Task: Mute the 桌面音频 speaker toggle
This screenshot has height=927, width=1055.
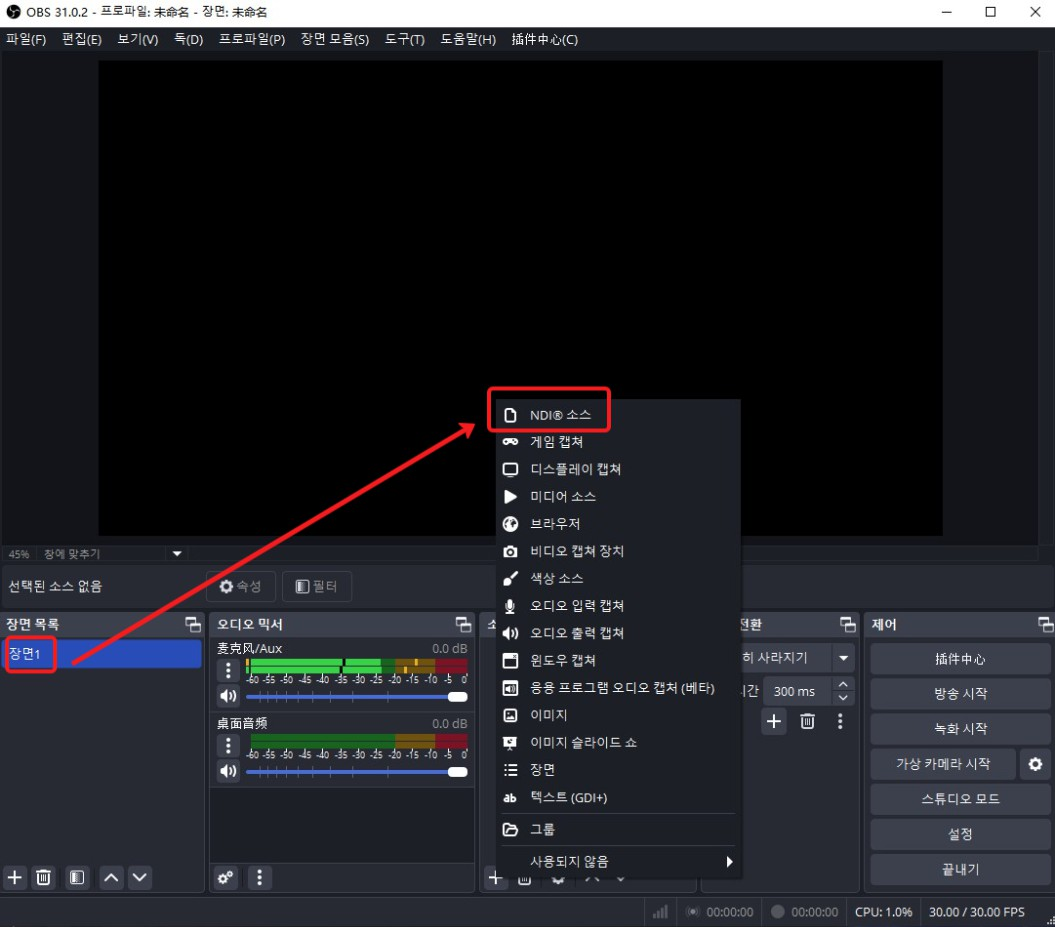Action: click(x=229, y=771)
